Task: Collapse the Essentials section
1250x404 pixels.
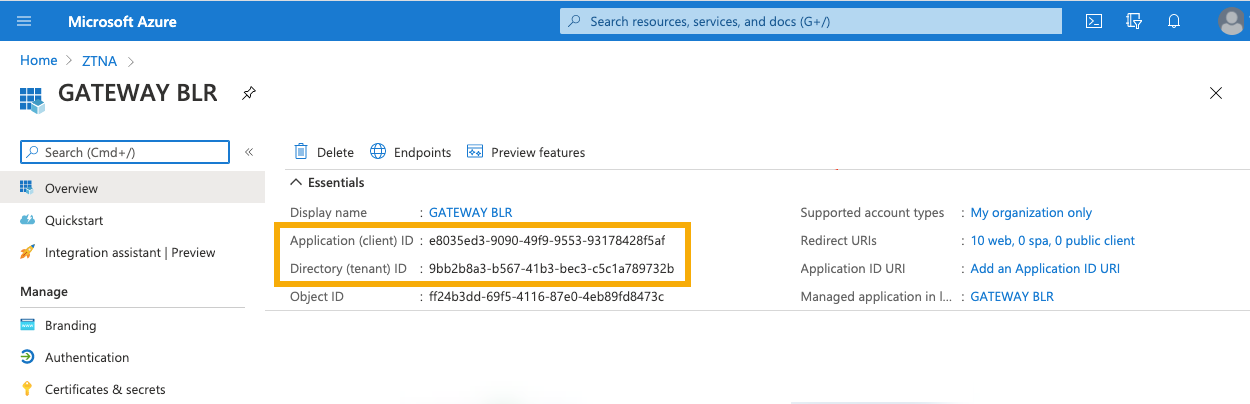Action: pos(296,183)
